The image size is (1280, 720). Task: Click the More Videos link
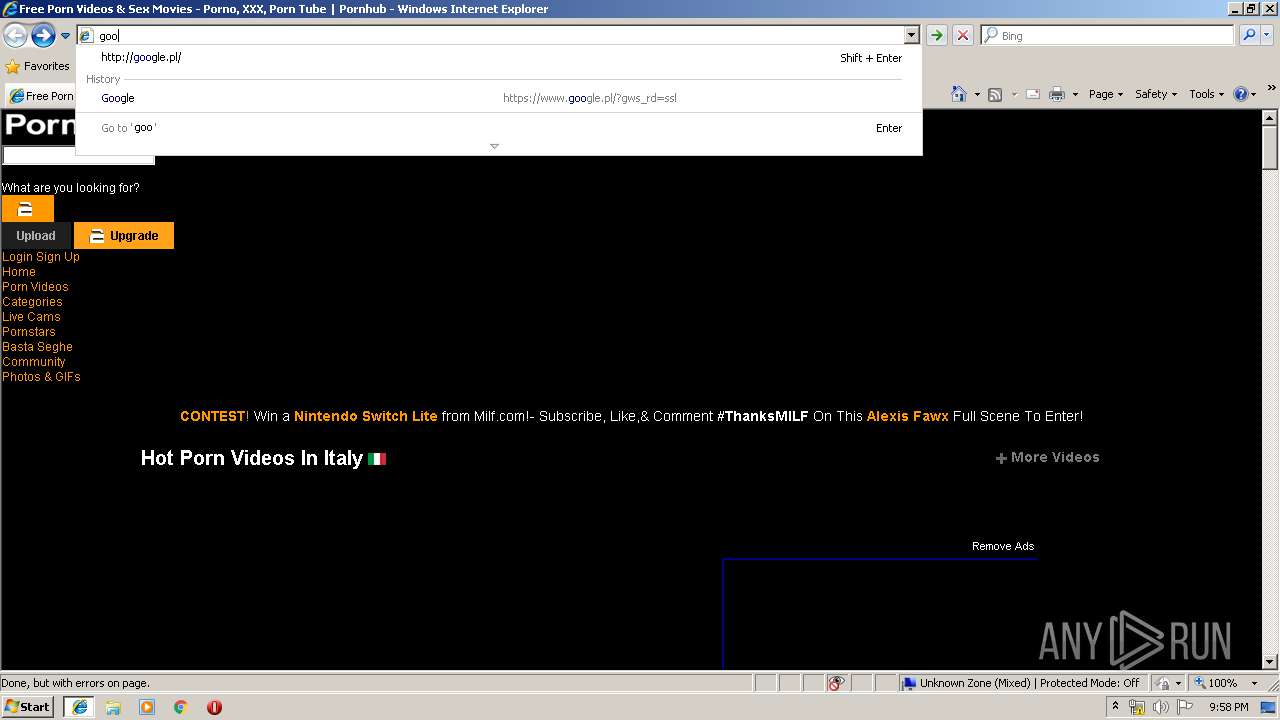pos(1047,457)
